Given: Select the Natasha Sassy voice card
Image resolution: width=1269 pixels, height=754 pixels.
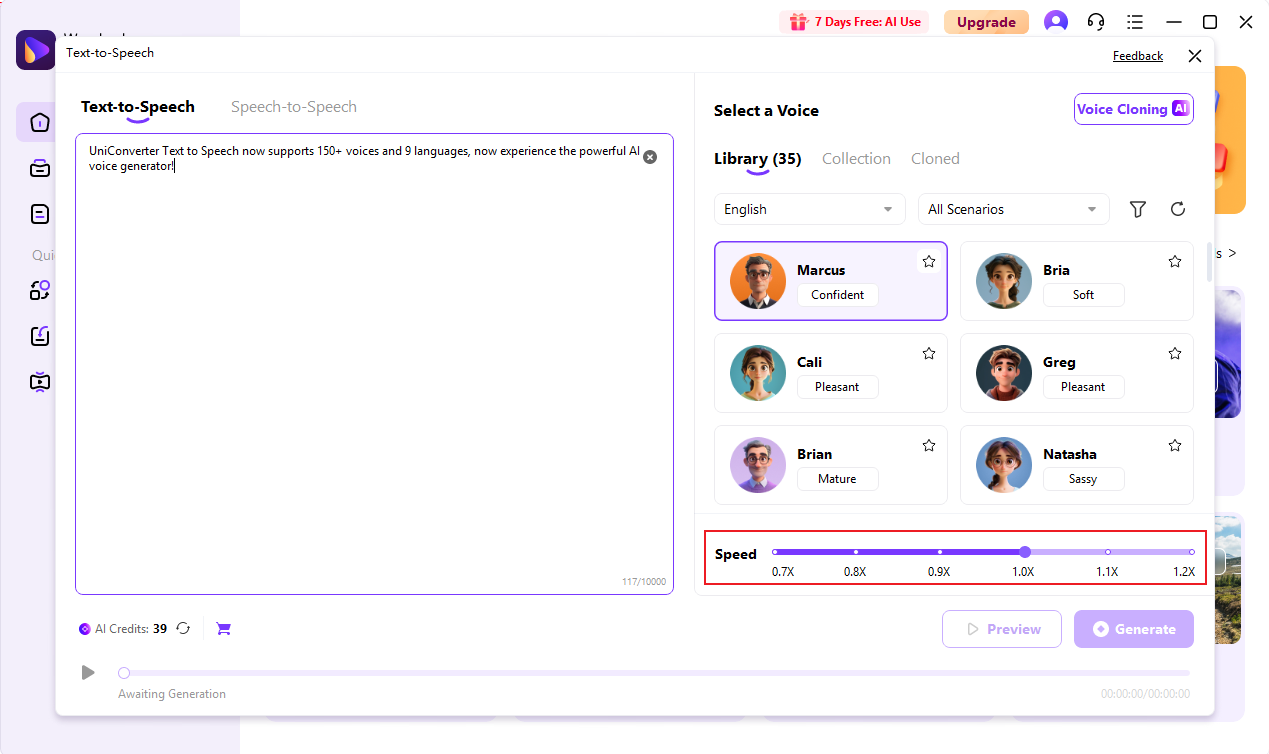Looking at the screenshot, I should 1077,465.
